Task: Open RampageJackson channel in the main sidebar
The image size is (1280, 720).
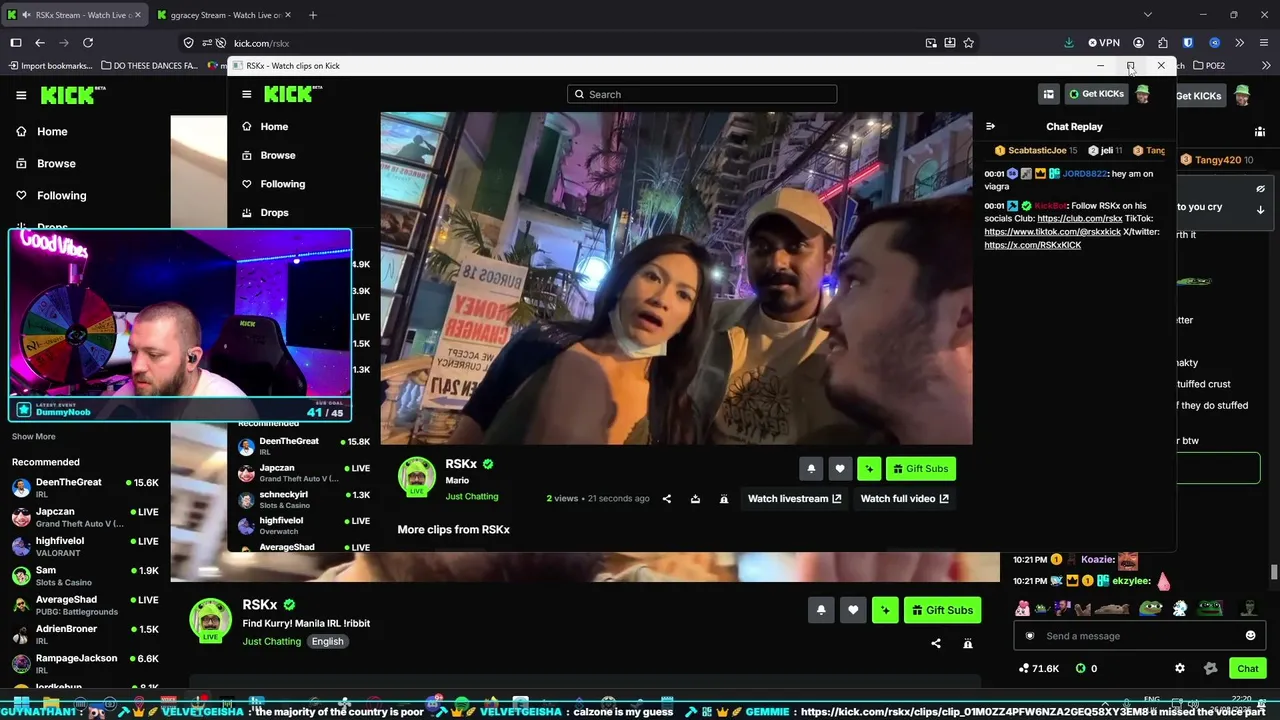Action: (85, 664)
